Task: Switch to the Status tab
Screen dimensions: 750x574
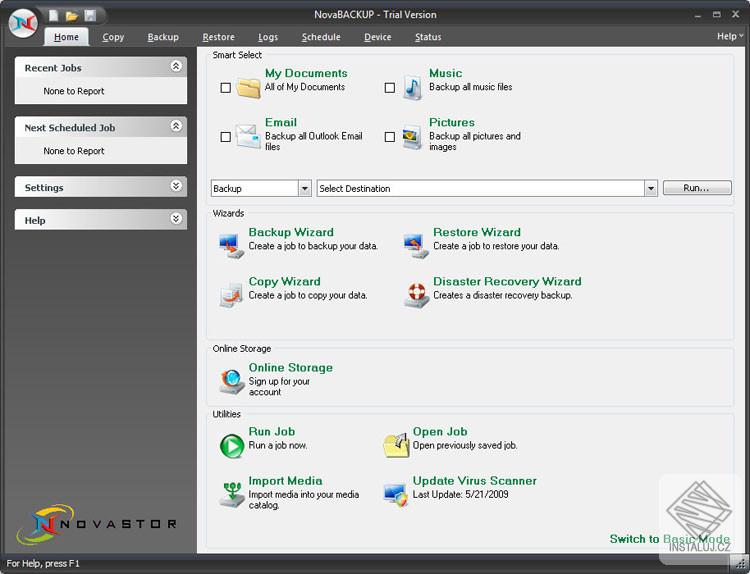Action: point(428,37)
